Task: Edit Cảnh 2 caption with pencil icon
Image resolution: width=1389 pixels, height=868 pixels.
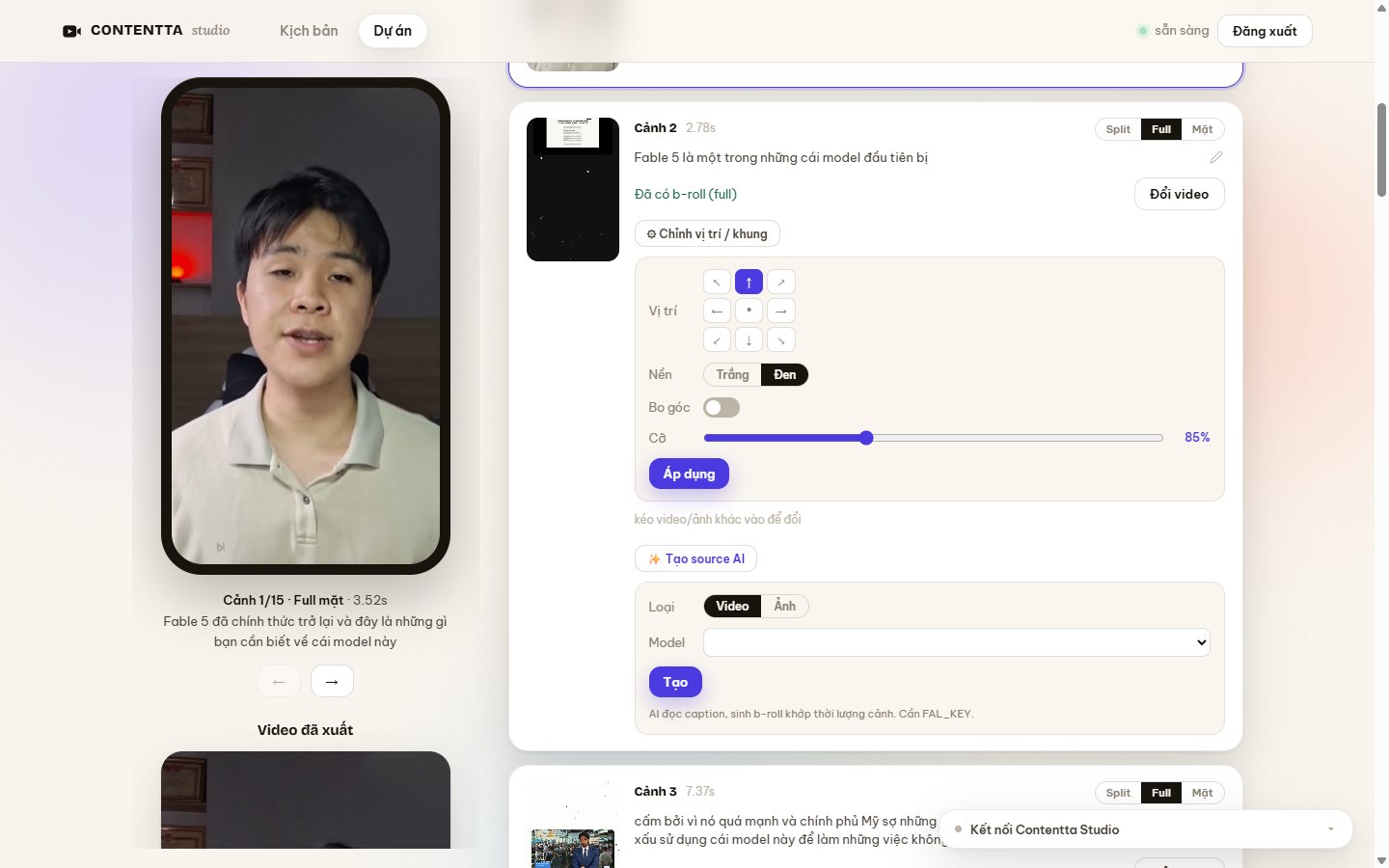Action: pyautogui.click(x=1215, y=157)
